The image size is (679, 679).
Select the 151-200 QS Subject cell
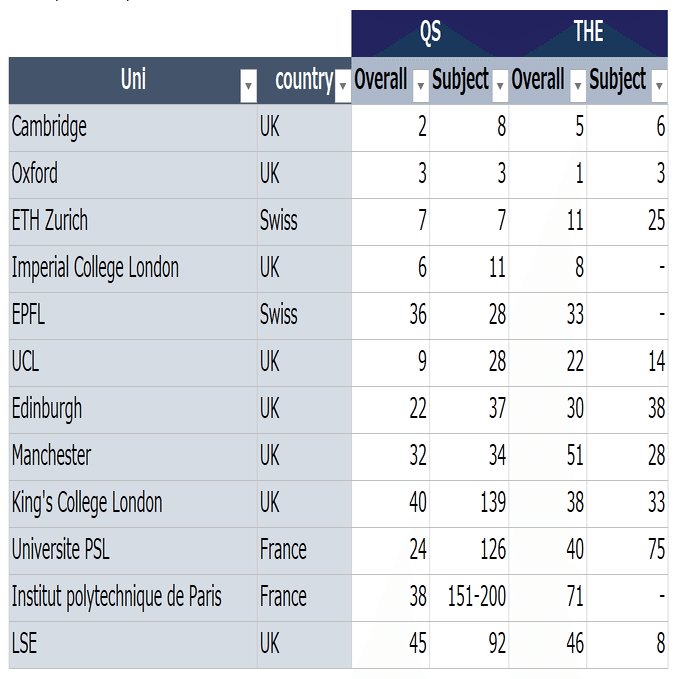click(x=469, y=598)
